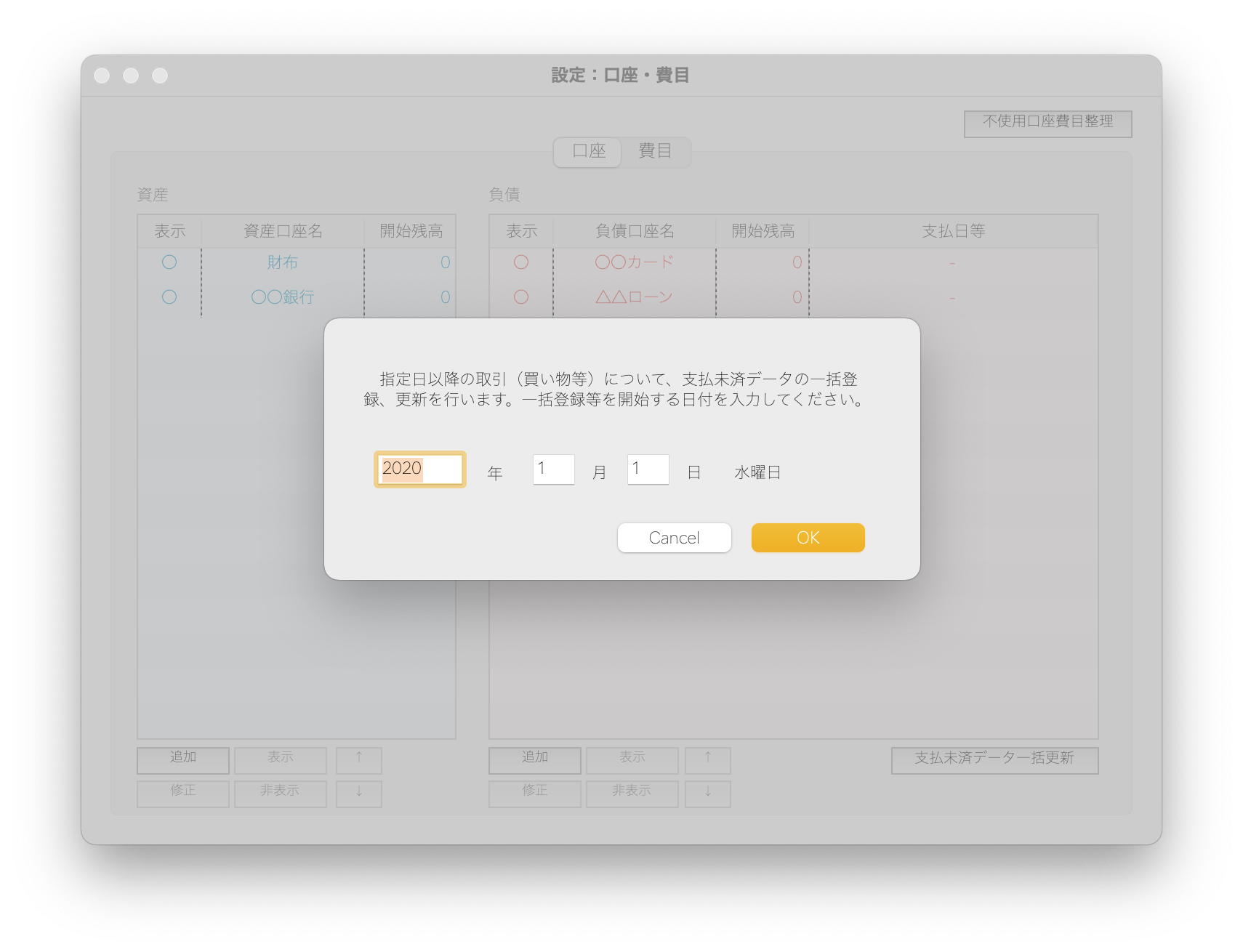1243x952 pixels.
Task: Click the 負債口座名 column header
Action: coord(635,231)
